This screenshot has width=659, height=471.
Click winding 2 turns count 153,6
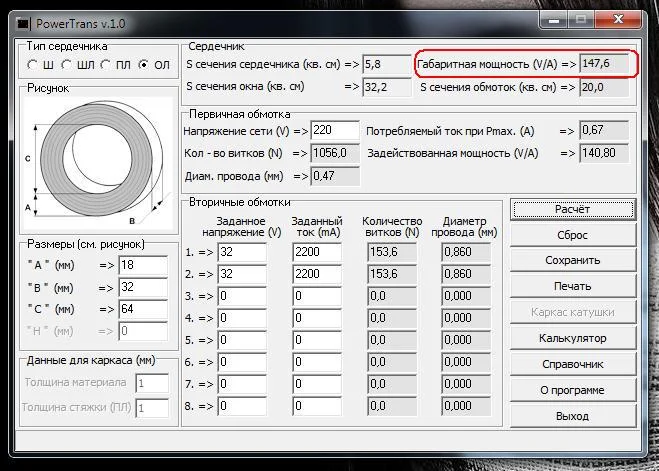tap(392, 274)
